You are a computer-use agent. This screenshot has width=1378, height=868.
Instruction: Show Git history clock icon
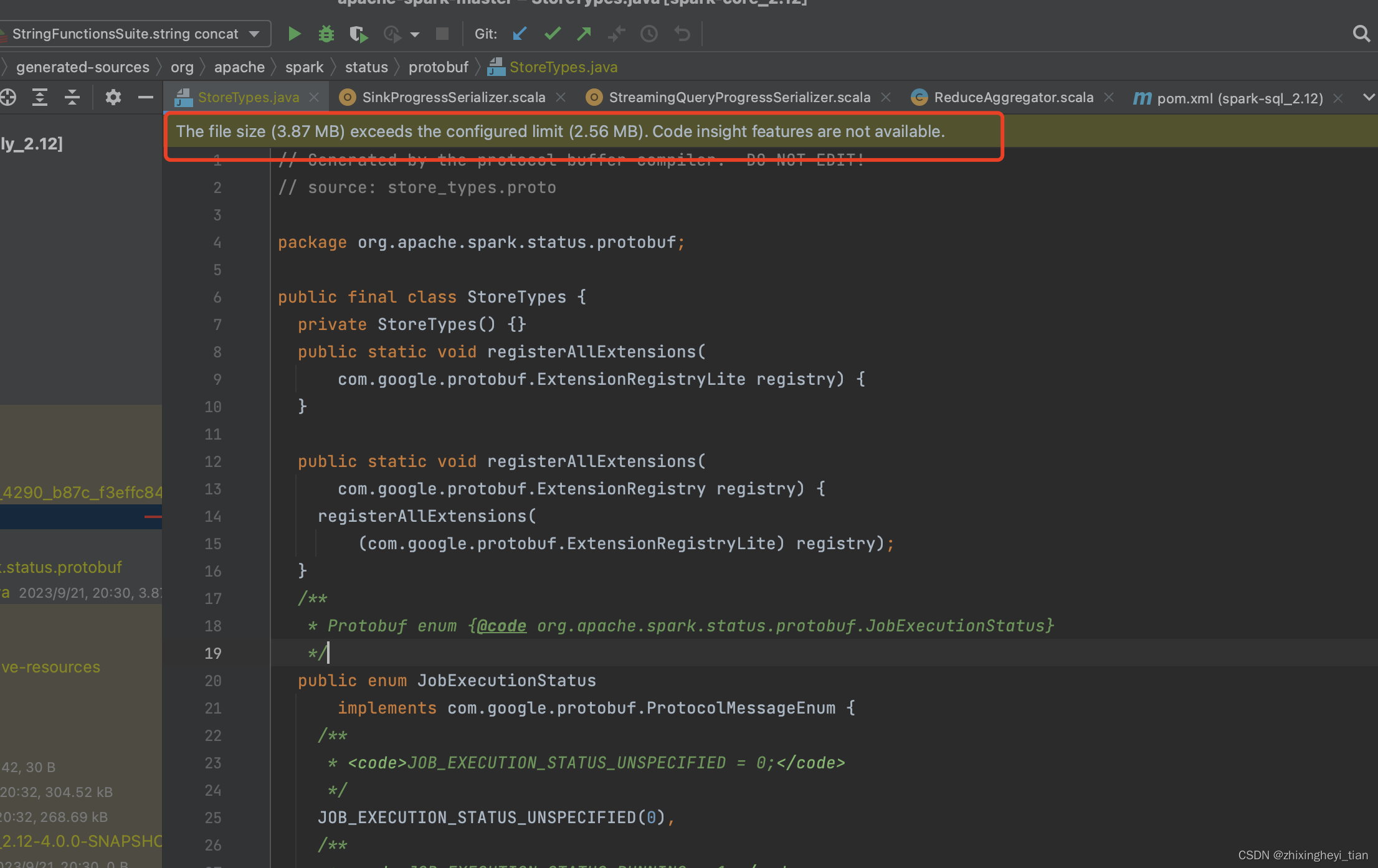click(x=649, y=34)
